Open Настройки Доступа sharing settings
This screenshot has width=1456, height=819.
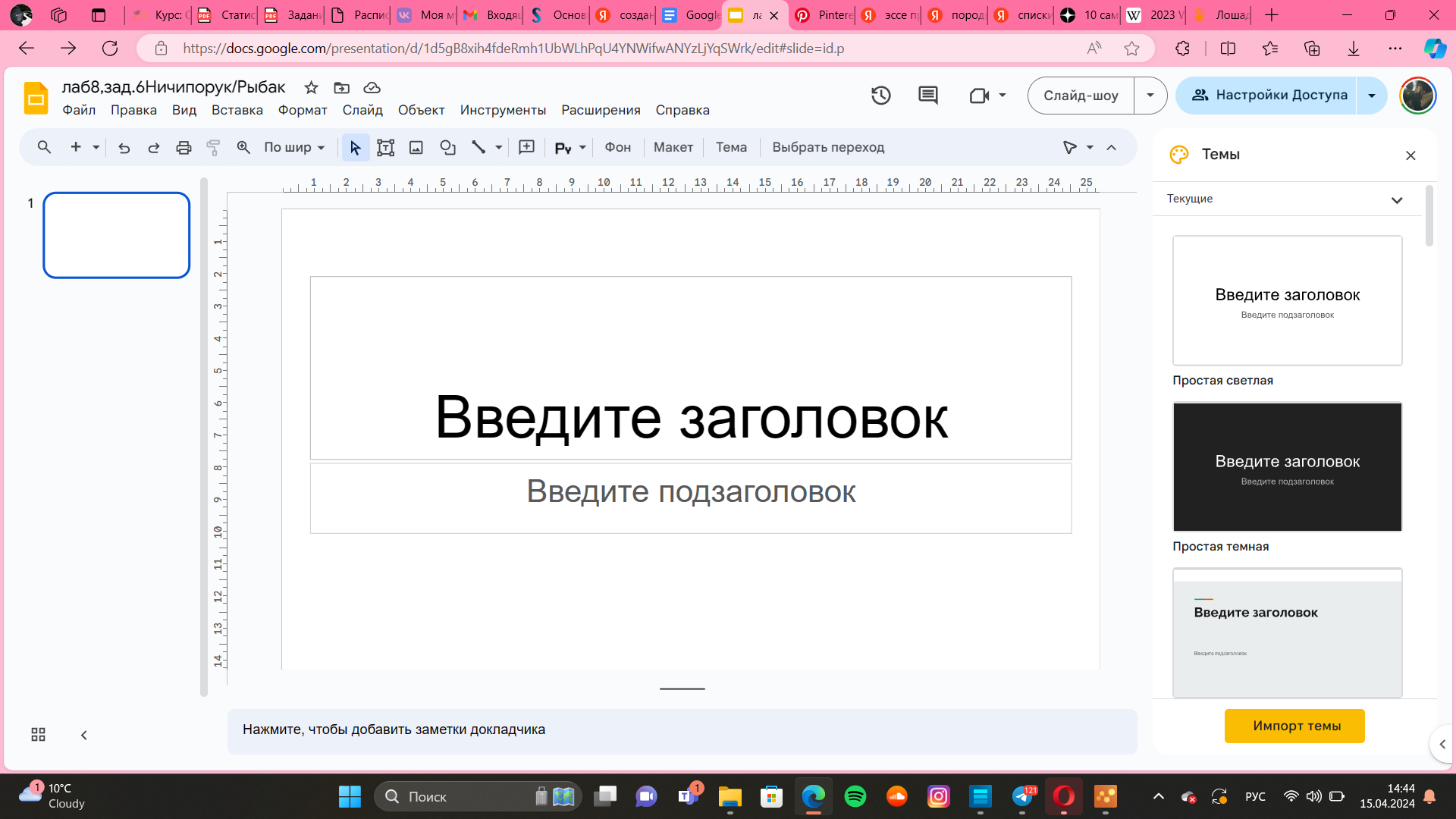pyautogui.click(x=1266, y=96)
